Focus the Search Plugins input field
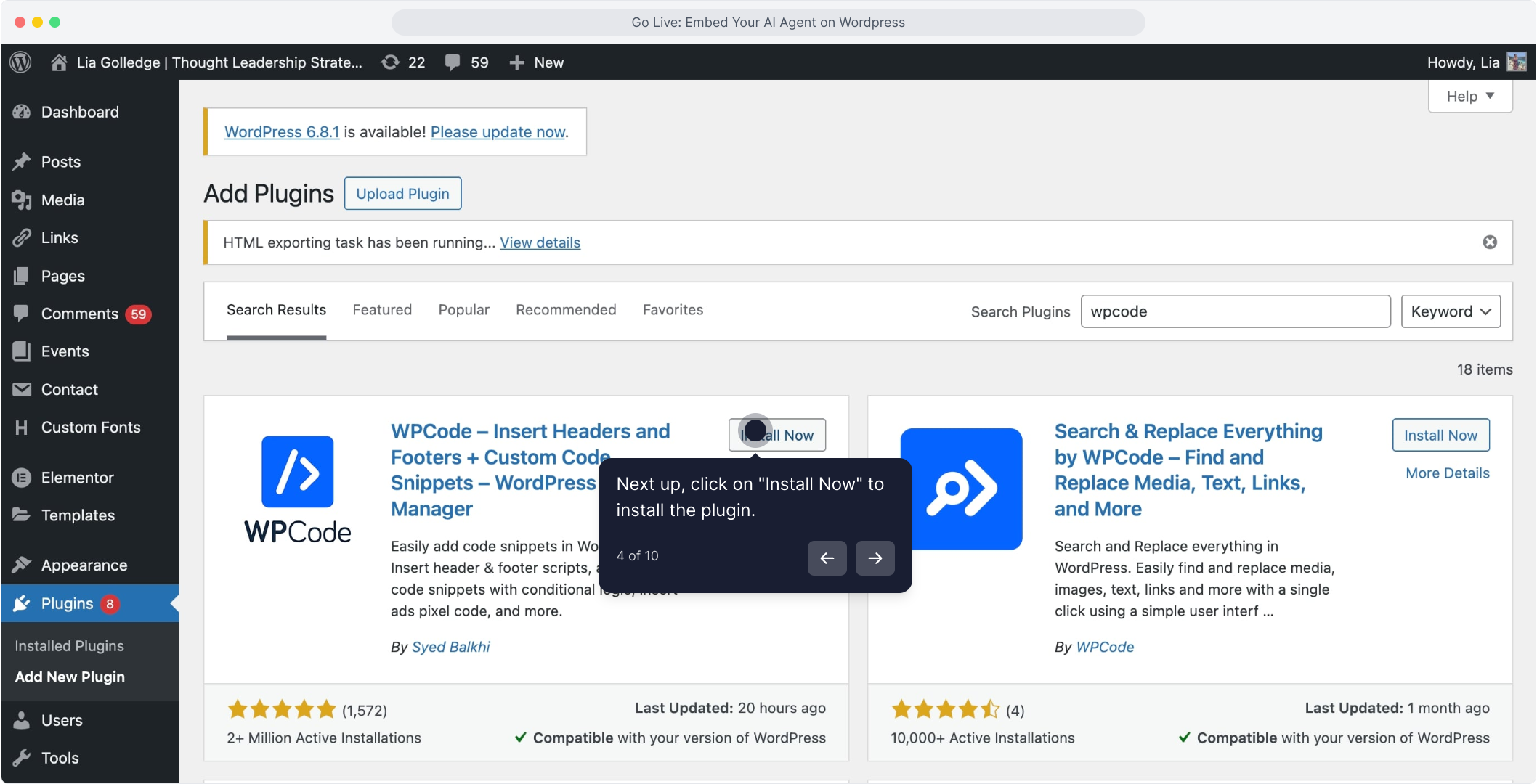This screenshot has width=1537, height=784. pyautogui.click(x=1235, y=311)
